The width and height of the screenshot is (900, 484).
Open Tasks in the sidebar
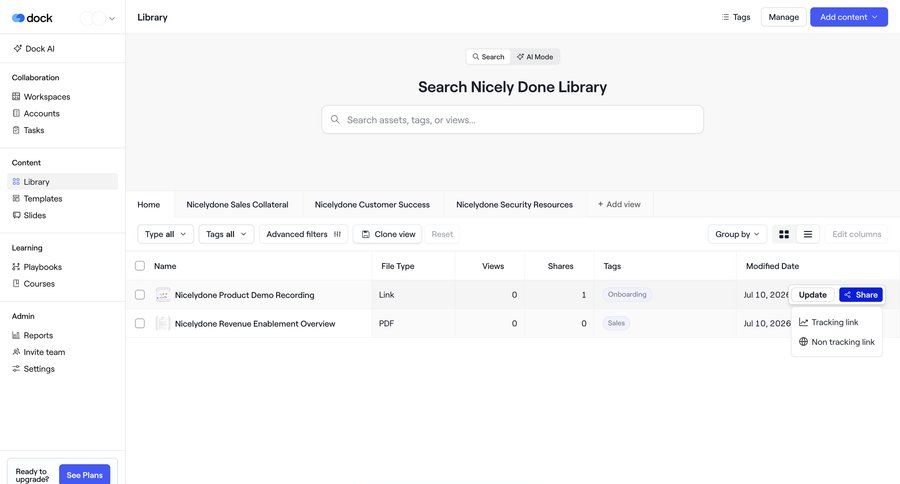point(28,130)
